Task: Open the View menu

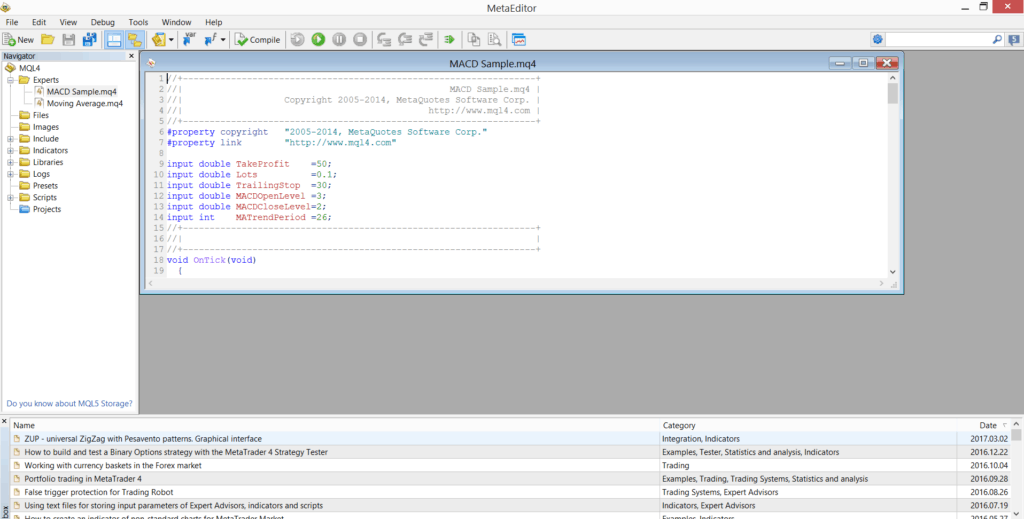Action: [68, 22]
